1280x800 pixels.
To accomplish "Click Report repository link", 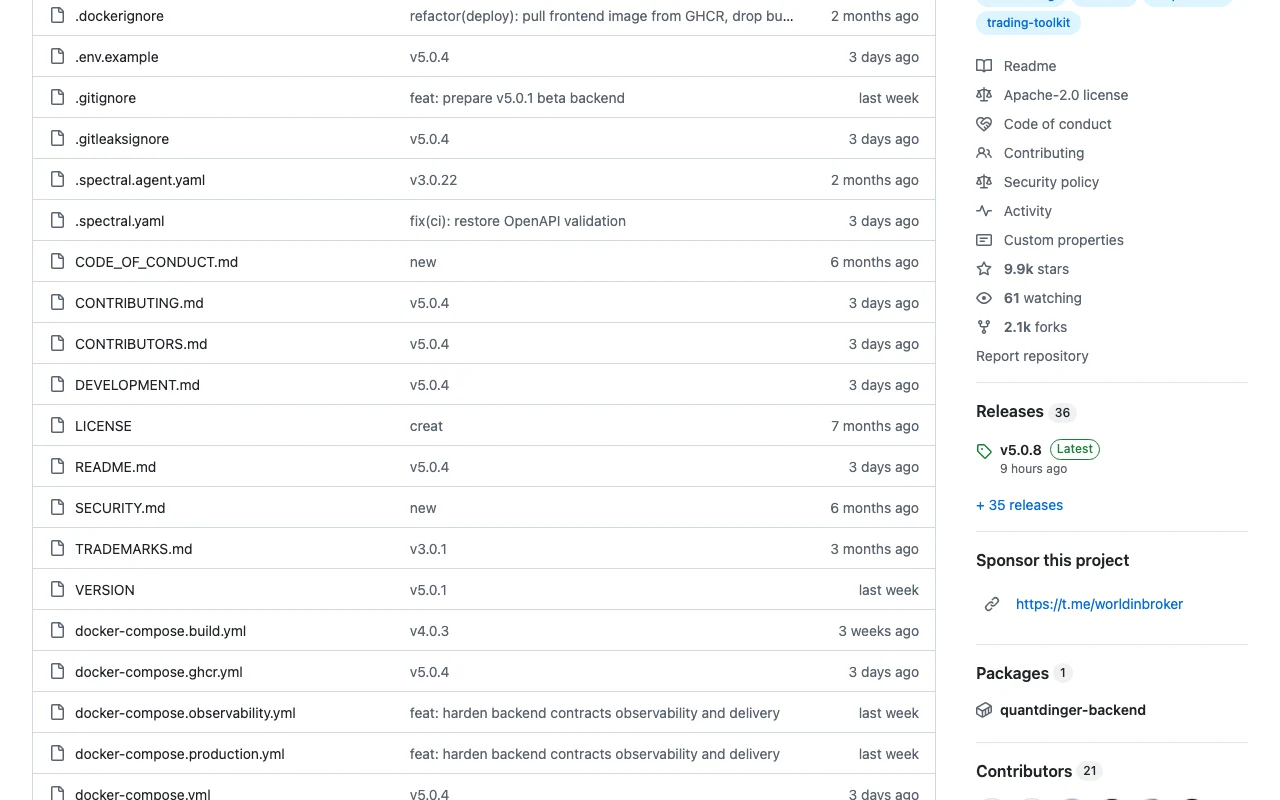I will click(1032, 356).
